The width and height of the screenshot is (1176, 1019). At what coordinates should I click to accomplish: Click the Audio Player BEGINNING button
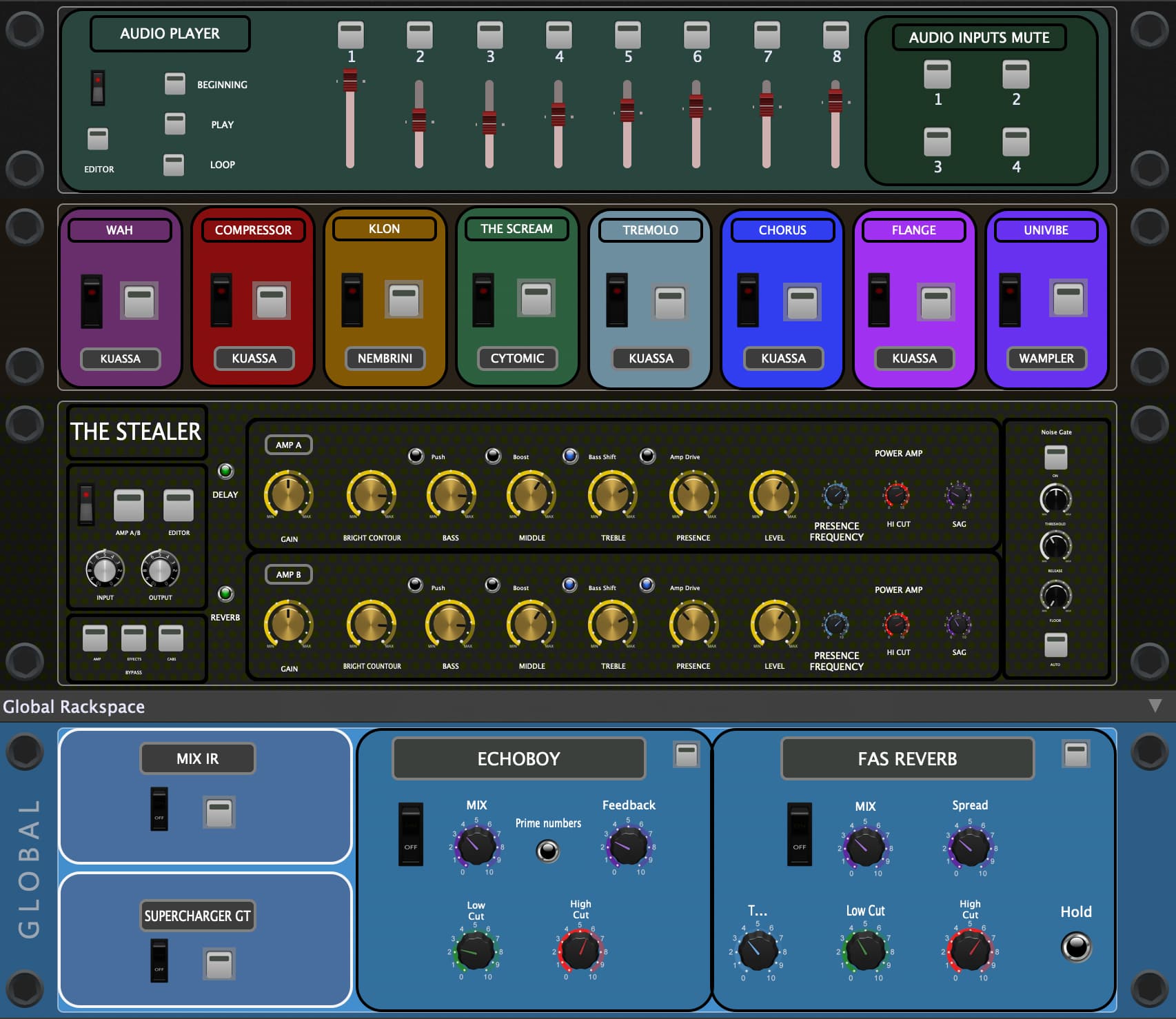pos(175,83)
